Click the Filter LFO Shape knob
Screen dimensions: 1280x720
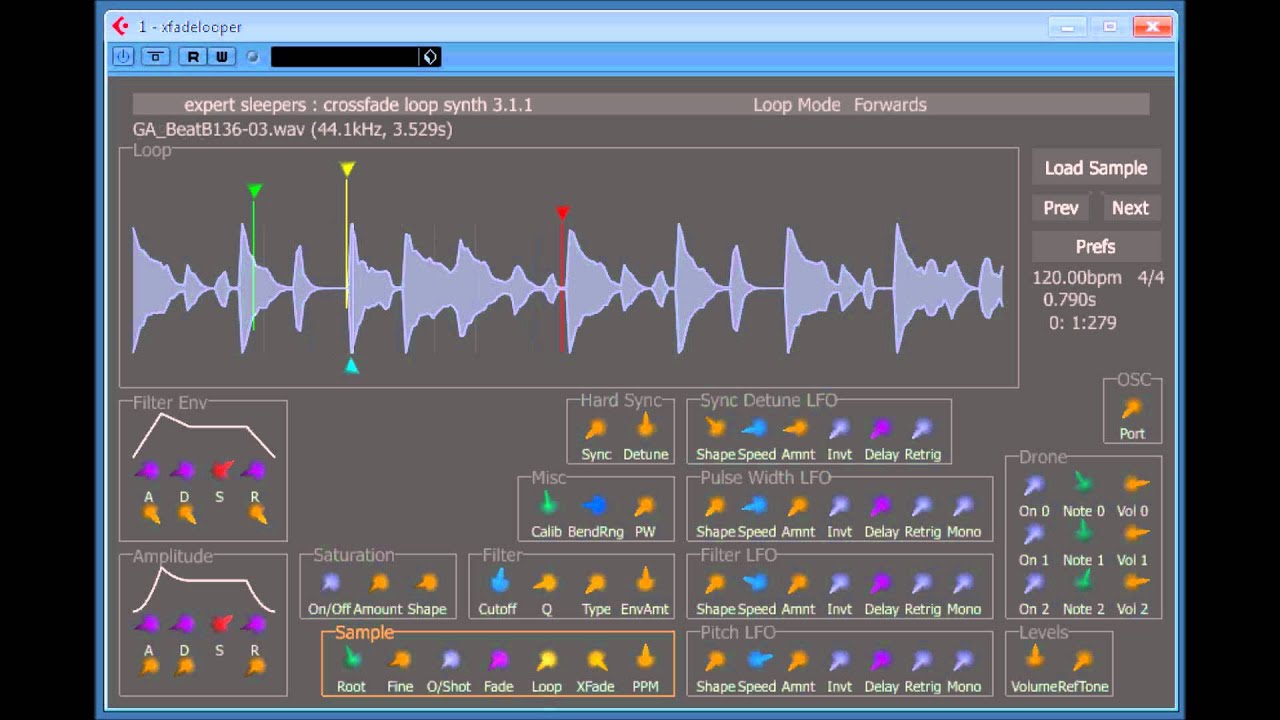(715, 582)
